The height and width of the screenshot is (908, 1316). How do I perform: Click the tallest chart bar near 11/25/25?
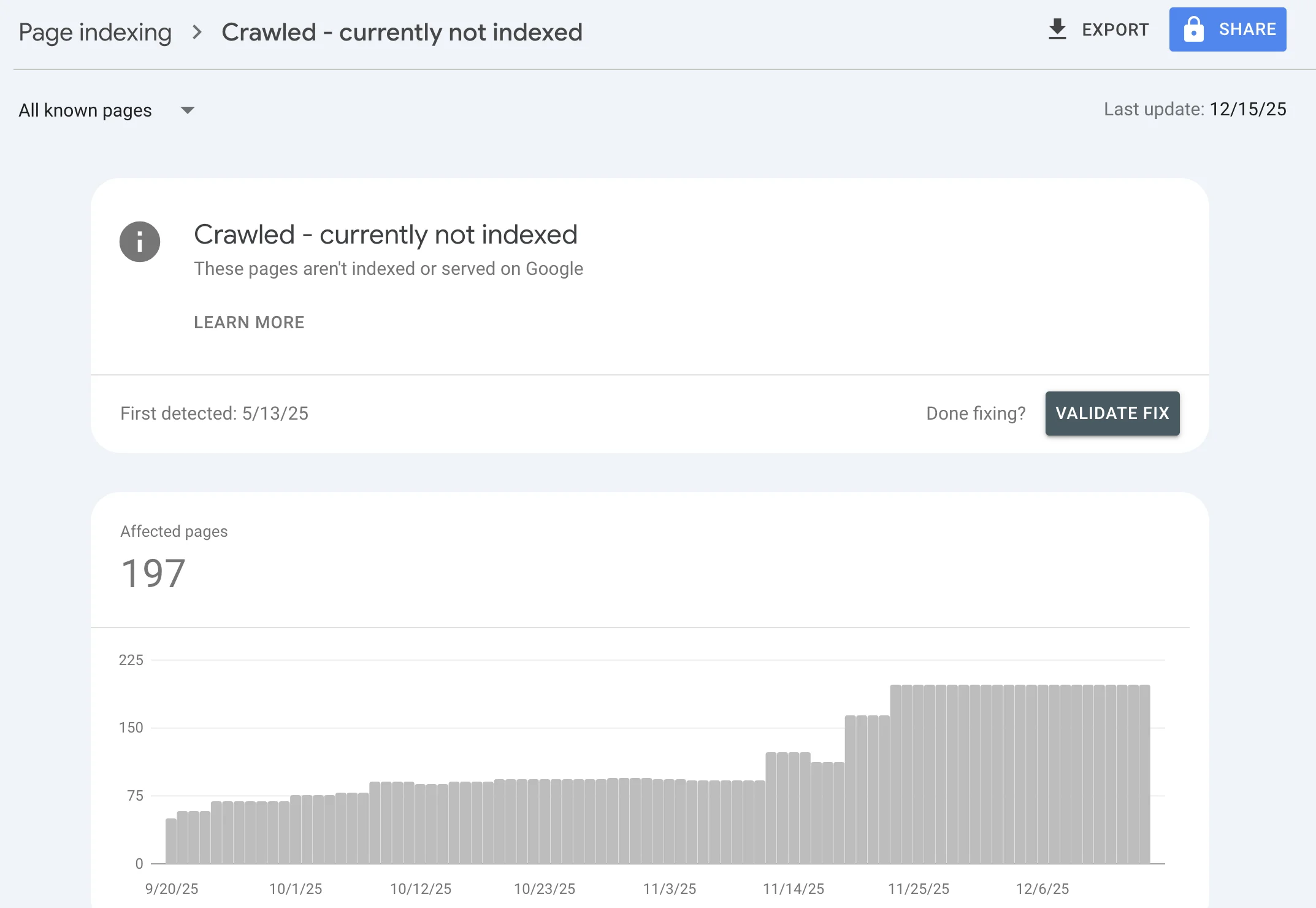(920, 767)
